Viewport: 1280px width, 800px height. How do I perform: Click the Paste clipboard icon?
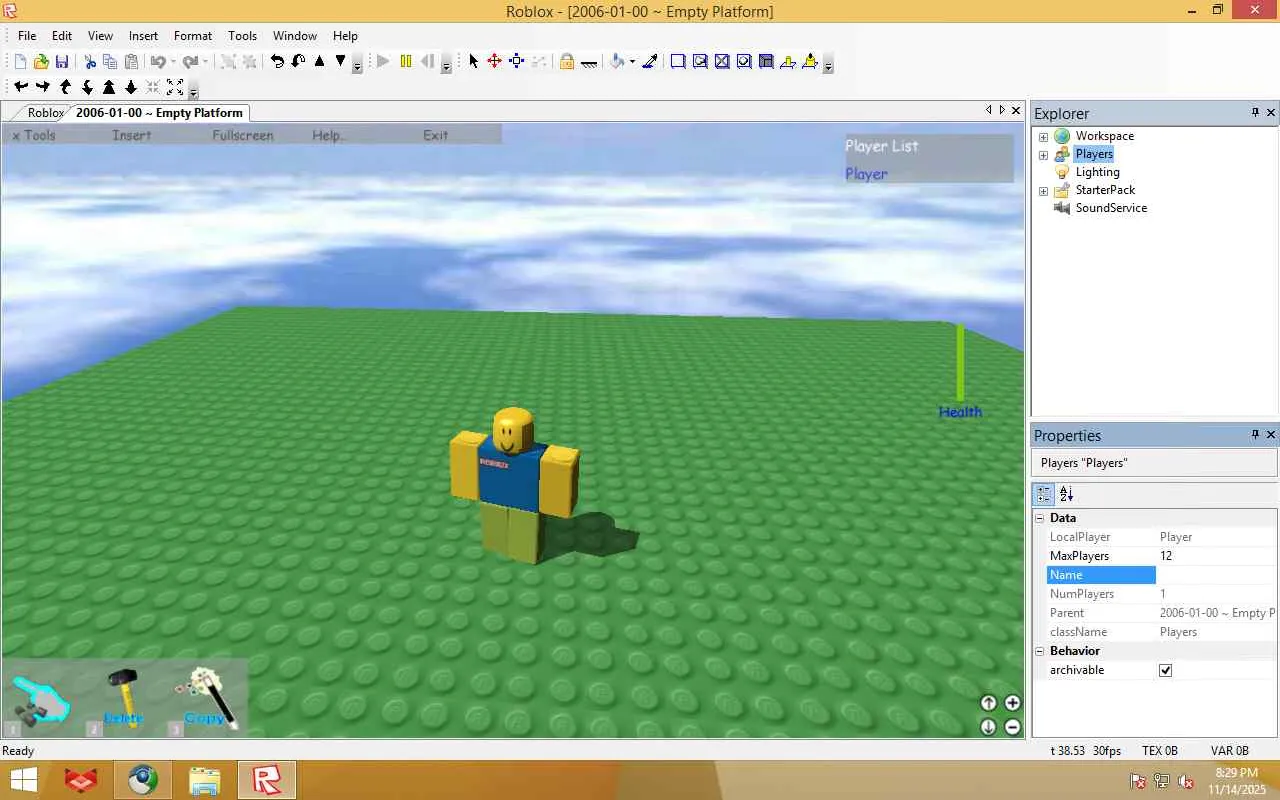(131, 62)
